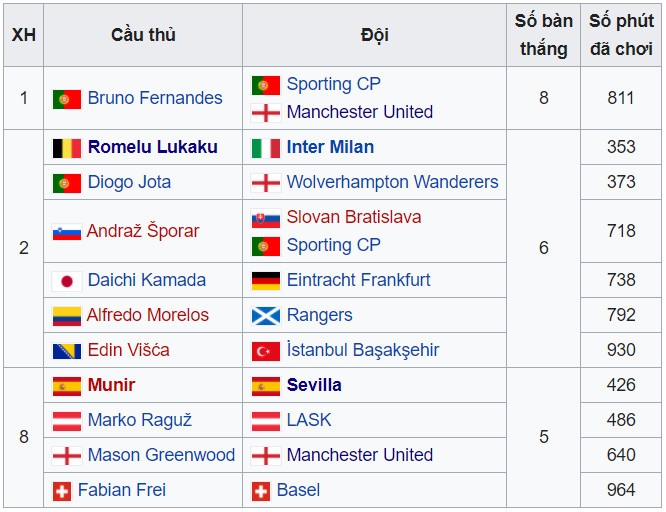Open Diogo Jota player link

[130, 182]
